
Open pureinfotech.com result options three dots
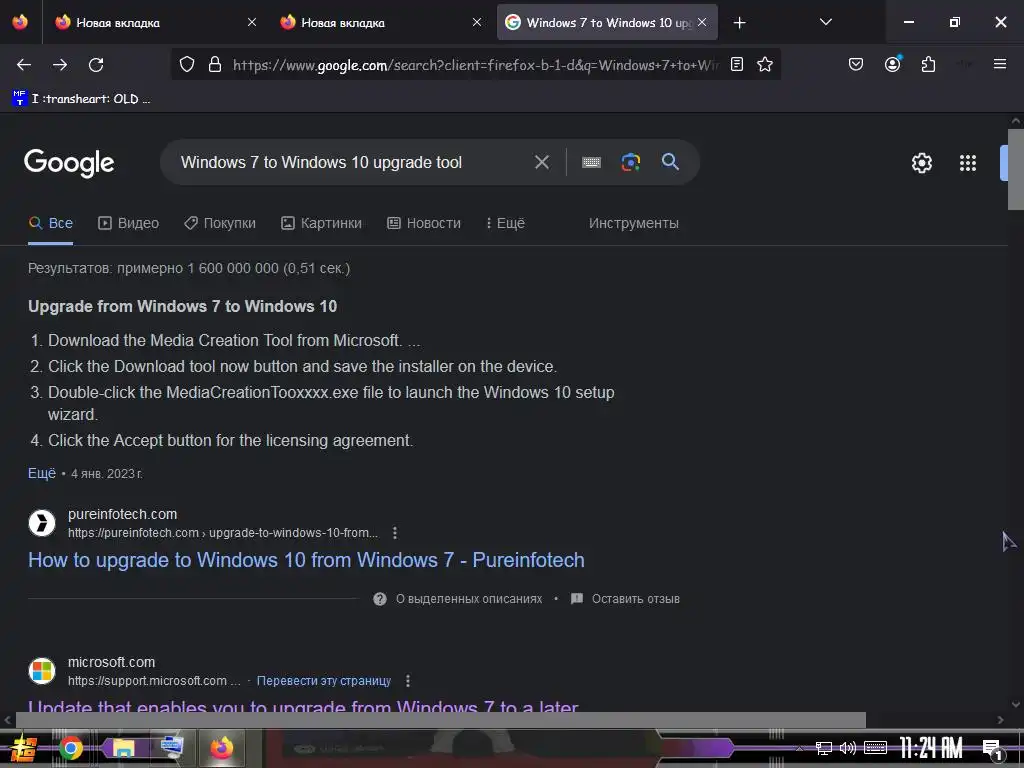[394, 533]
